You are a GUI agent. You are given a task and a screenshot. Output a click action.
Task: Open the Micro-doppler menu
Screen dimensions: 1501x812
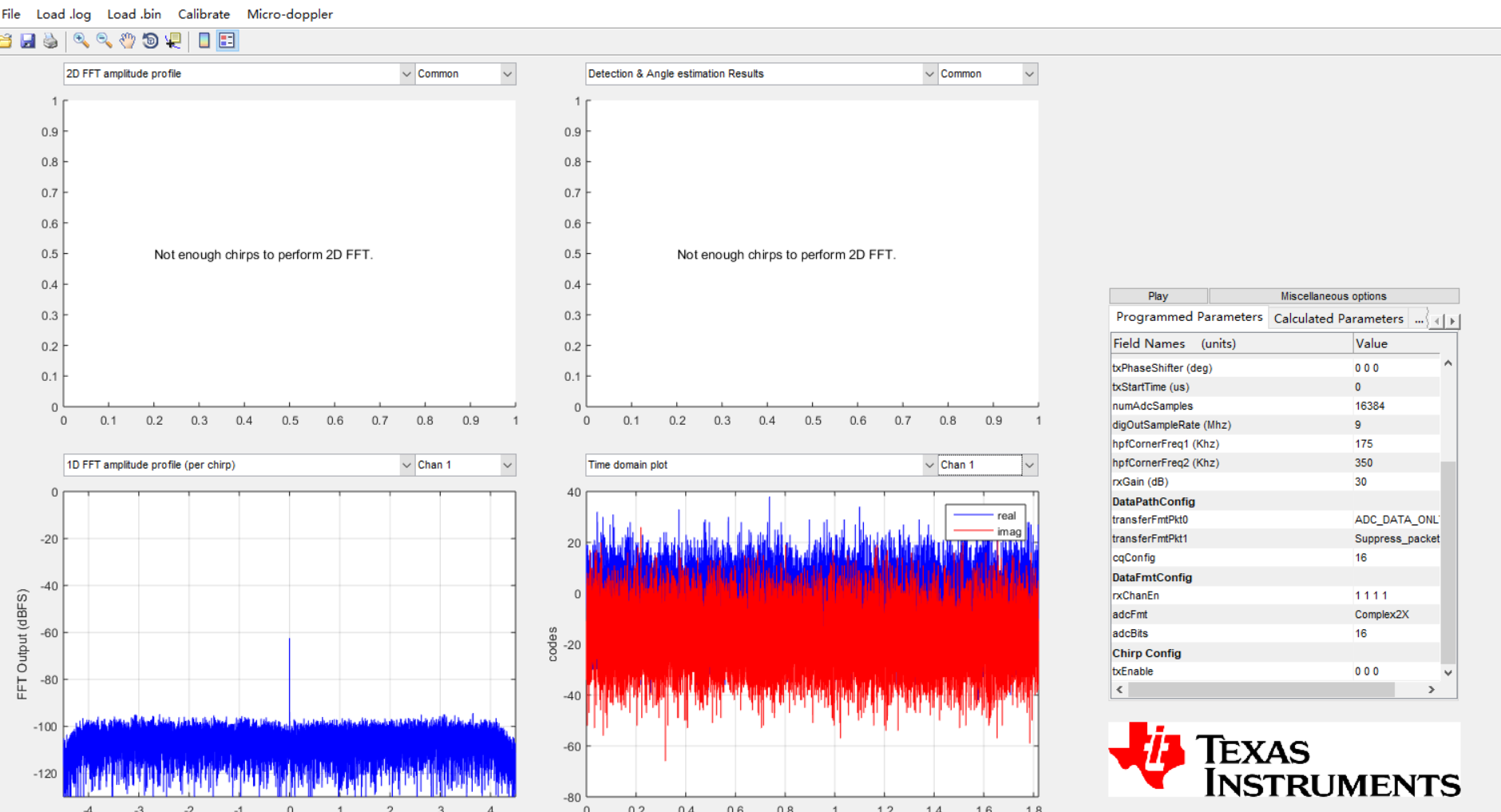(290, 14)
